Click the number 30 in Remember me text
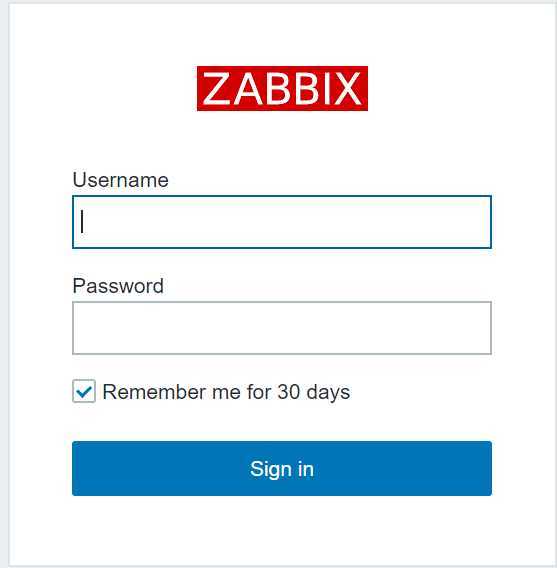This screenshot has width=557, height=568. 288,392
